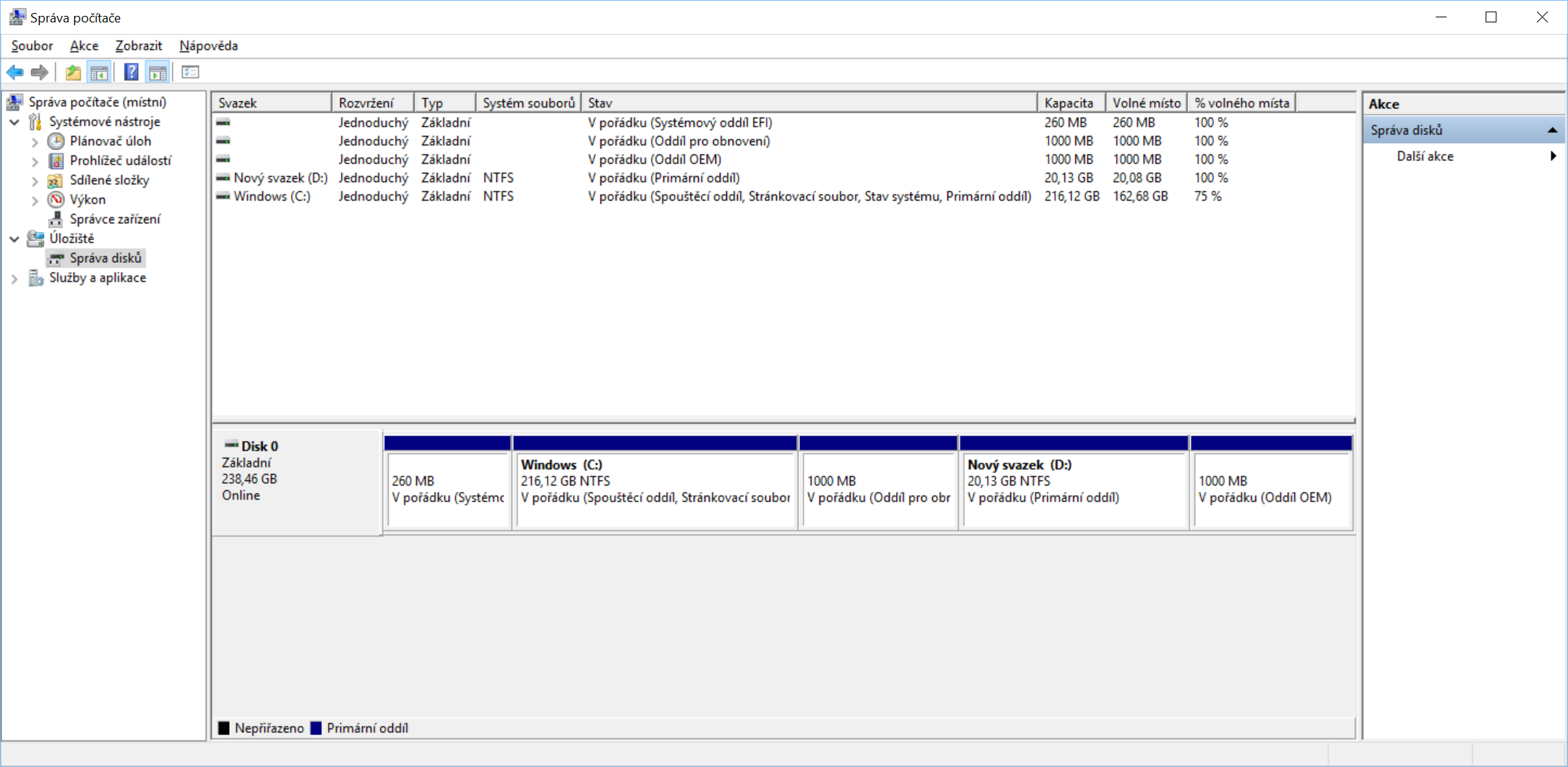The width and height of the screenshot is (1568, 767).
Task: Expand the Plánovač úloh tree node
Action: [35, 142]
